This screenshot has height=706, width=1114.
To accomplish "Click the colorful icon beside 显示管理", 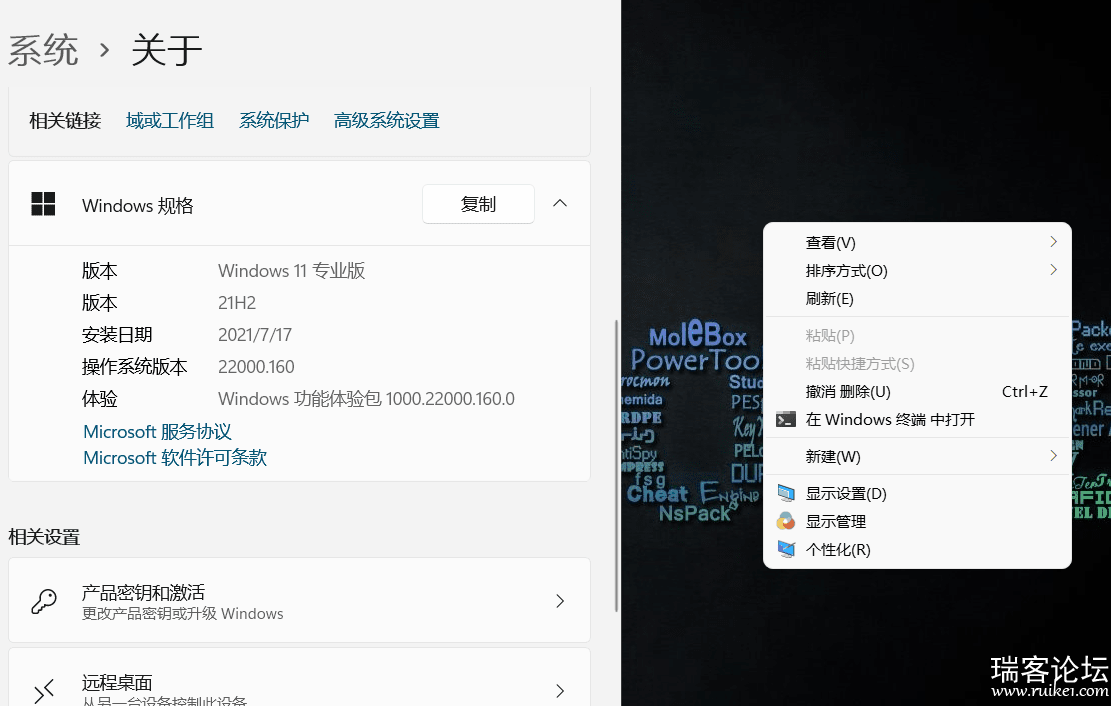I will (x=786, y=521).
